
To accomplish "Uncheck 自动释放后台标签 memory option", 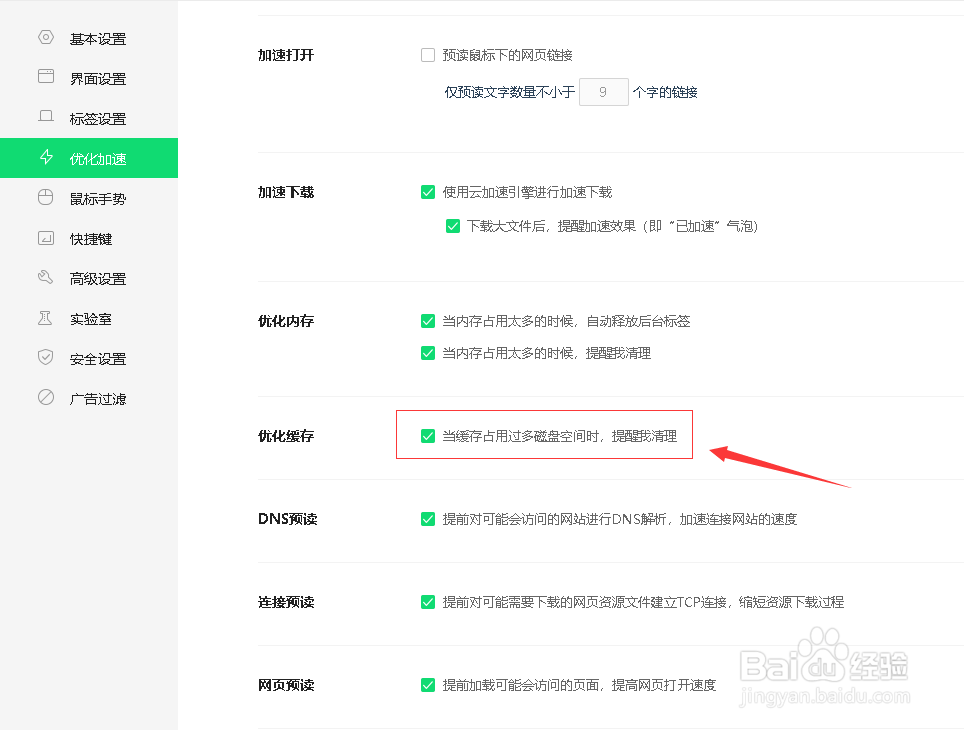I will (x=428, y=321).
